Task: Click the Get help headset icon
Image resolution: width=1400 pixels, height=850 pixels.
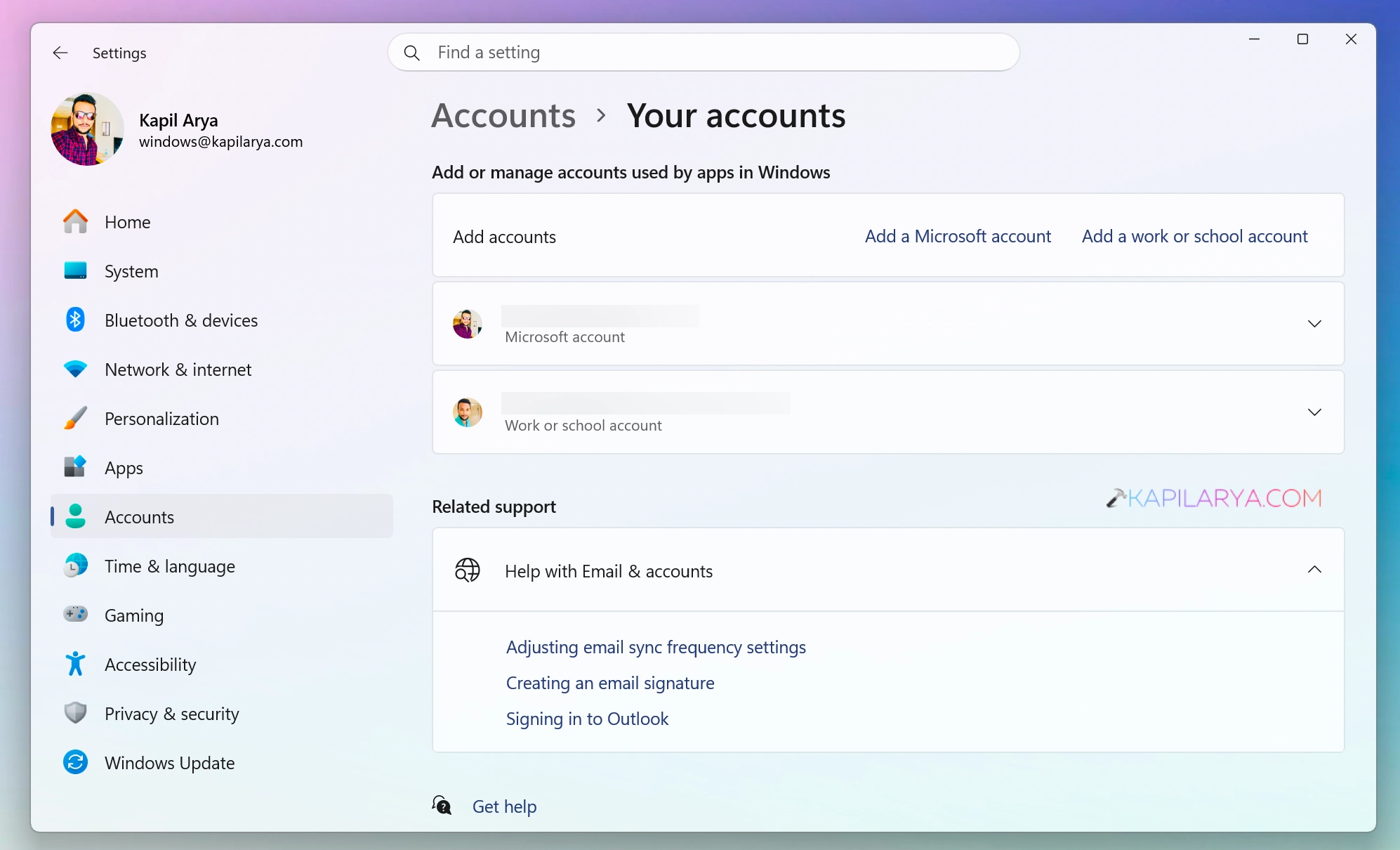Action: pyautogui.click(x=442, y=805)
